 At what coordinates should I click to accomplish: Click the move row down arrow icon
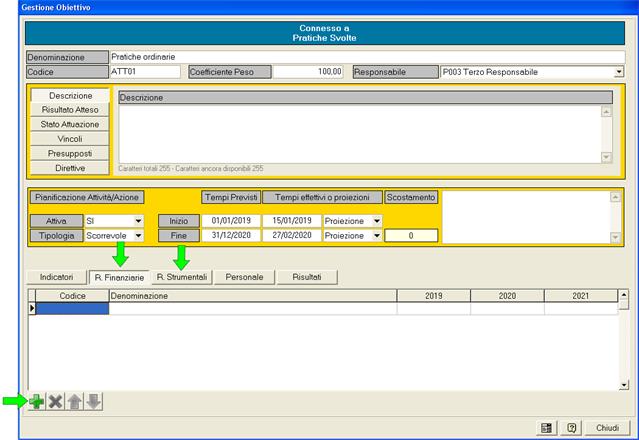point(92,401)
